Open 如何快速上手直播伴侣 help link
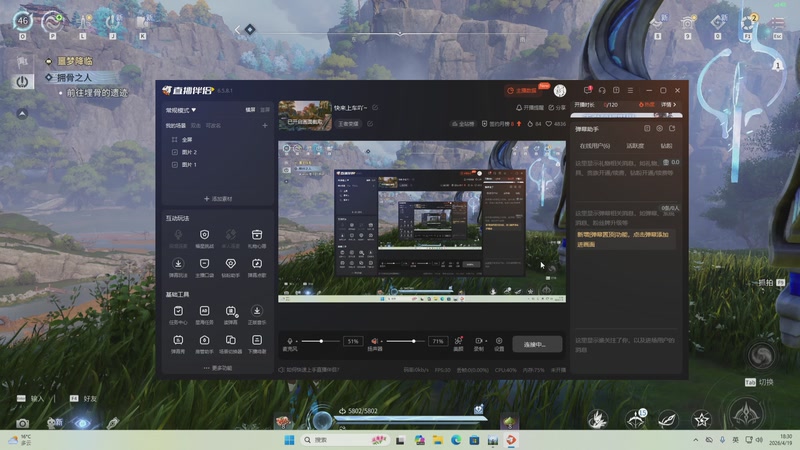The width and height of the screenshot is (800, 450). click(x=309, y=370)
